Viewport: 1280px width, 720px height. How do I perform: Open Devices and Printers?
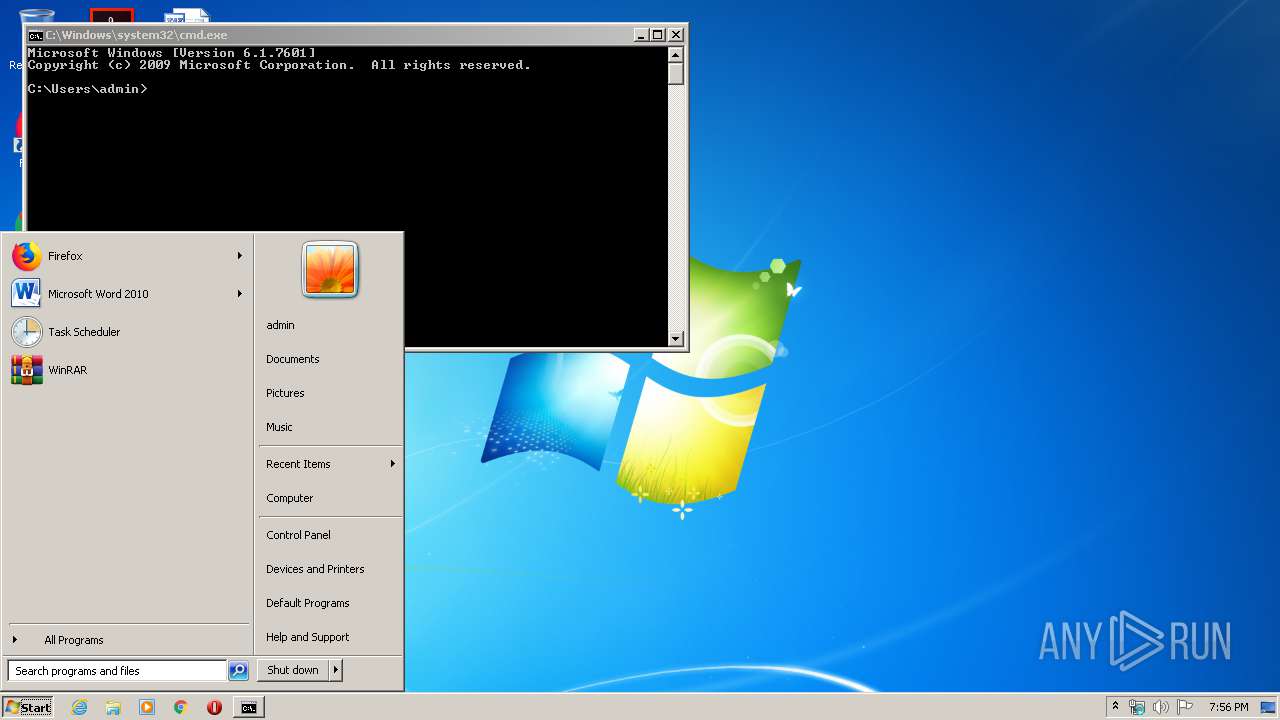click(330, 569)
